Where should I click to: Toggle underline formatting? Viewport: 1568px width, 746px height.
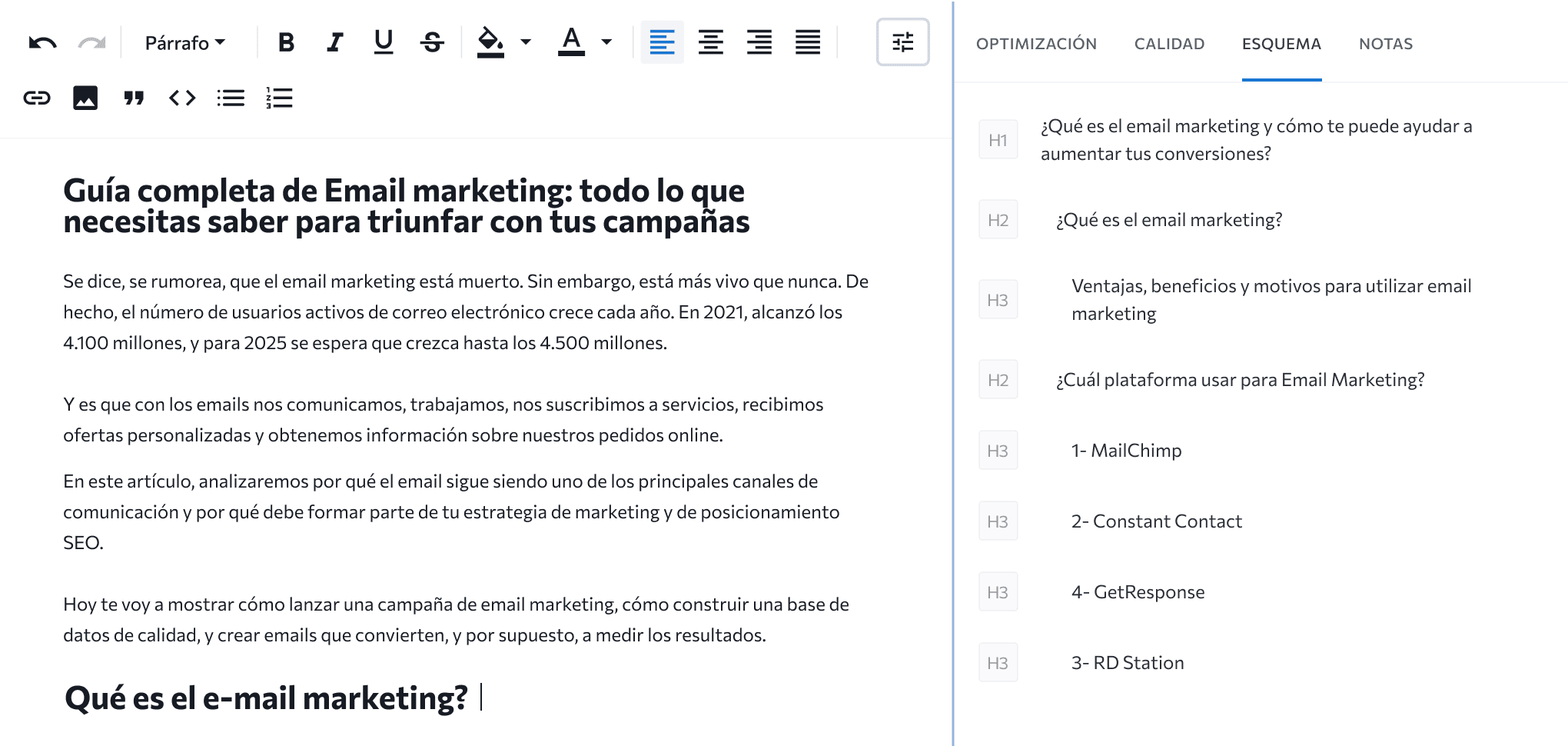(383, 43)
